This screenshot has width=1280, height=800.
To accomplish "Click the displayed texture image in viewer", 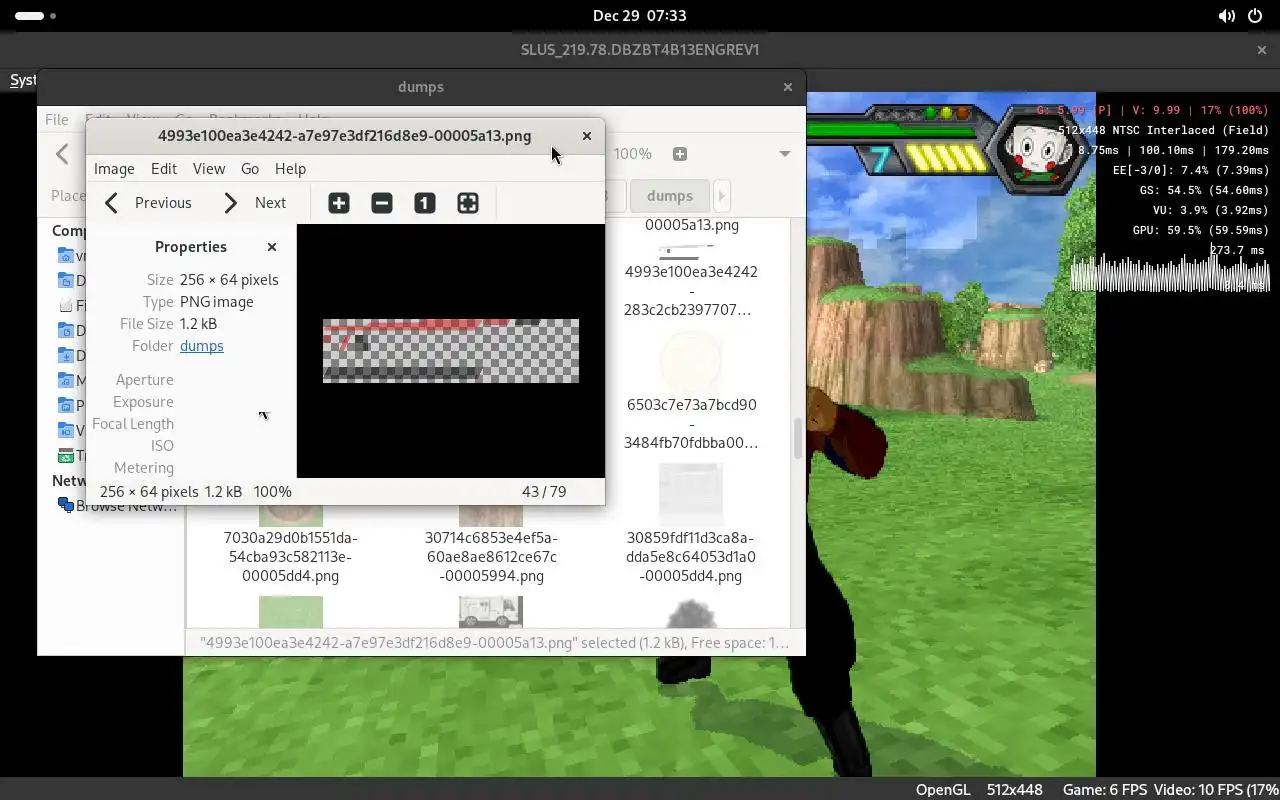I will (451, 351).
